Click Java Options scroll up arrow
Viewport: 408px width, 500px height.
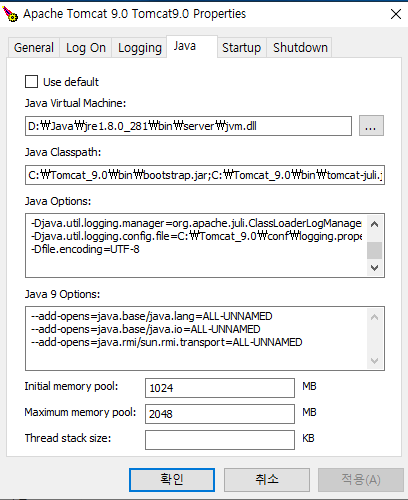(374, 224)
